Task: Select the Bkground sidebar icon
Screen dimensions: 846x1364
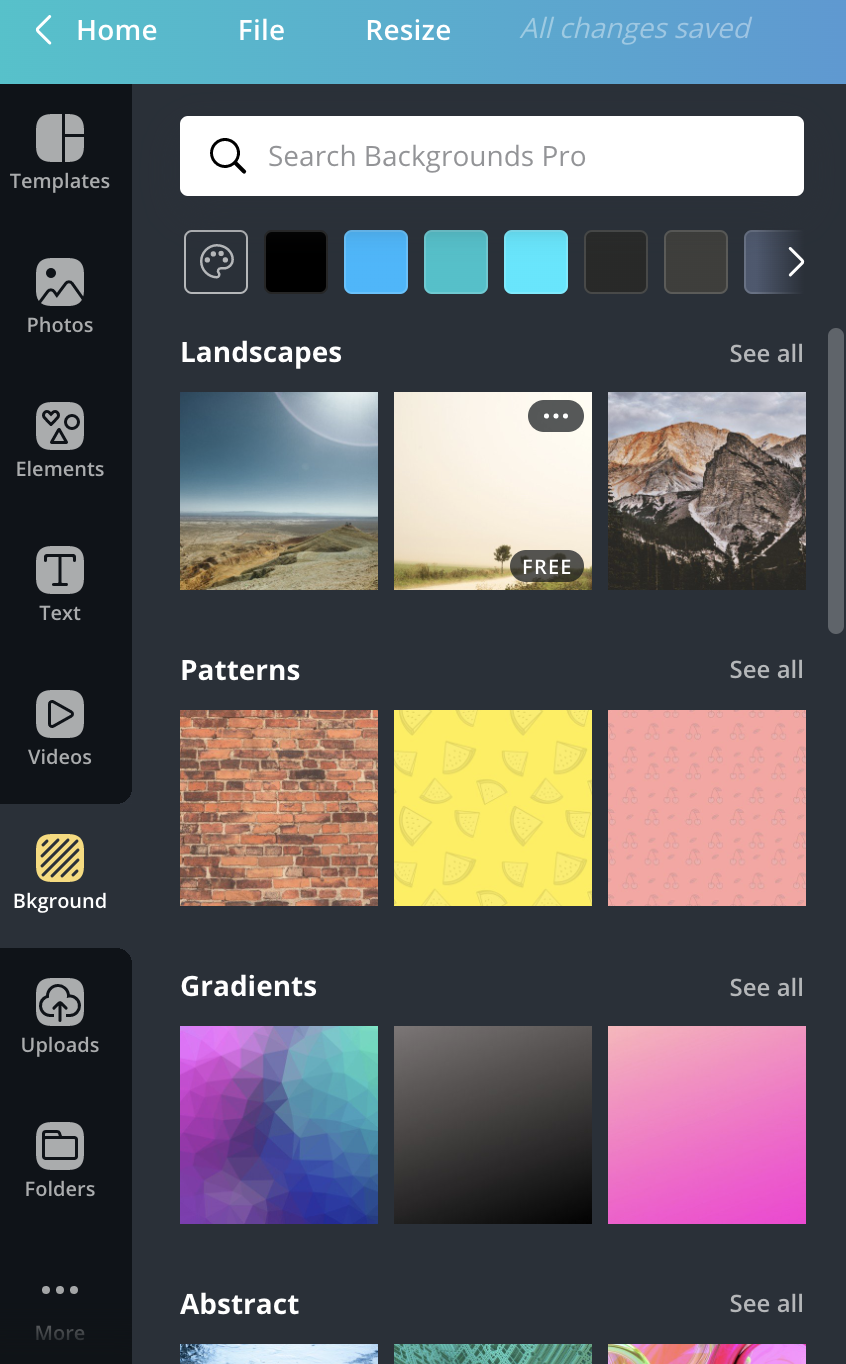Action: click(x=60, y=870)
